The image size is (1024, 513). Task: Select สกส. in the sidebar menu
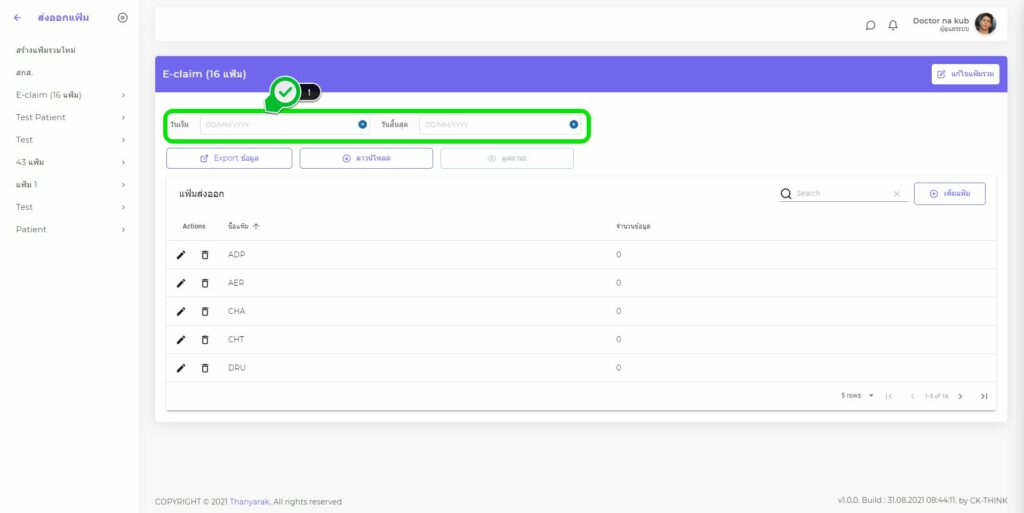click(24, 73)
